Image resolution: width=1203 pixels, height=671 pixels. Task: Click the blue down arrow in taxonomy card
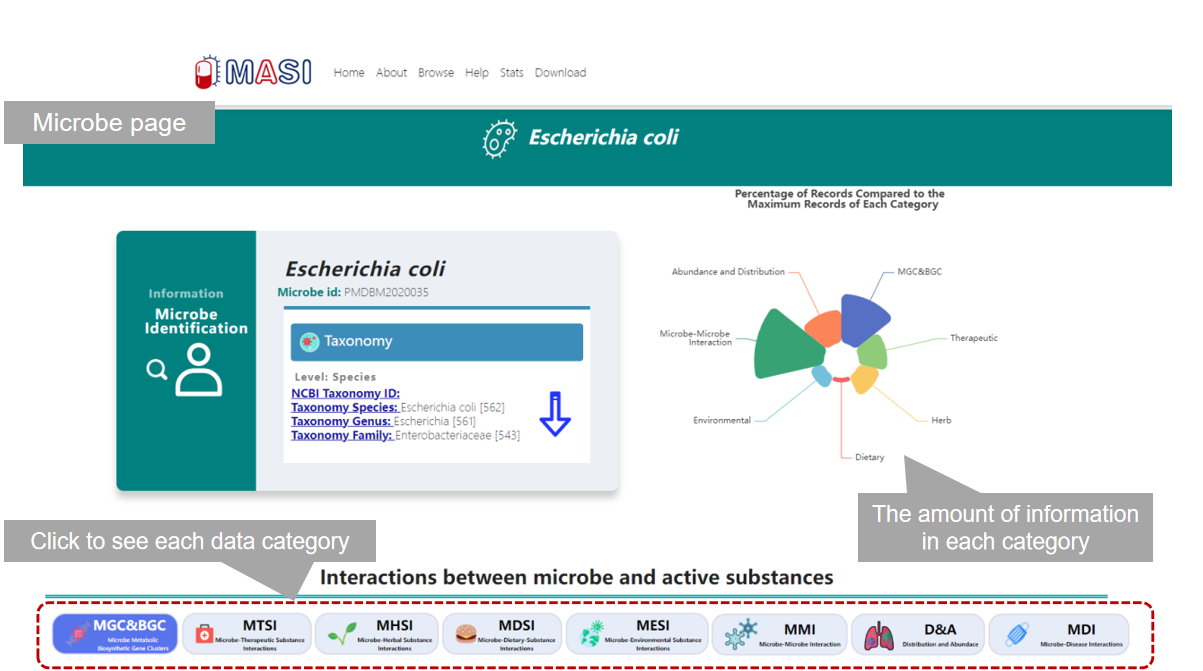[555, 414]
